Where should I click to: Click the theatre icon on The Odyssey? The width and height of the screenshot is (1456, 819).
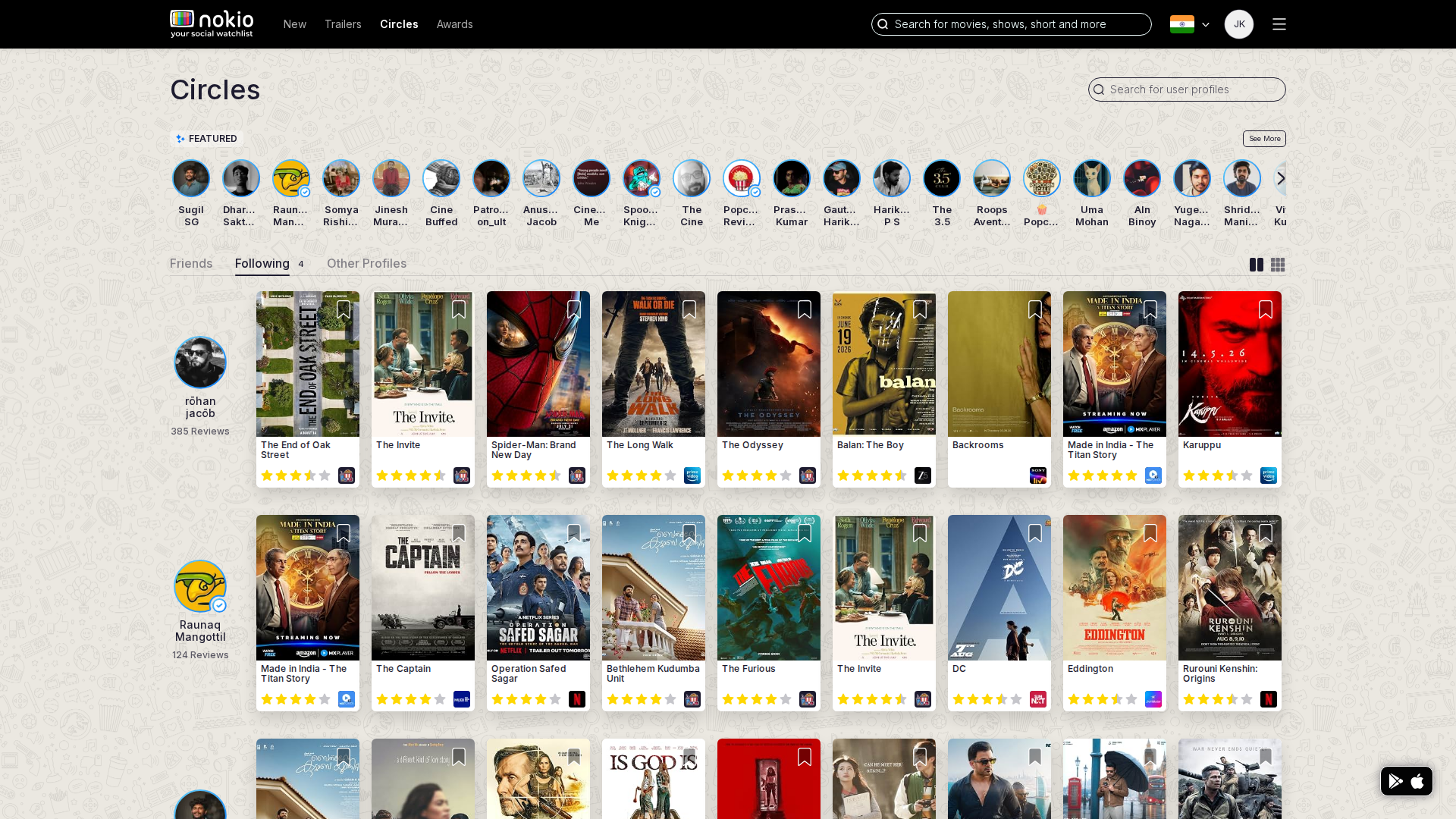pyautogui.click(x=808, y=475)
